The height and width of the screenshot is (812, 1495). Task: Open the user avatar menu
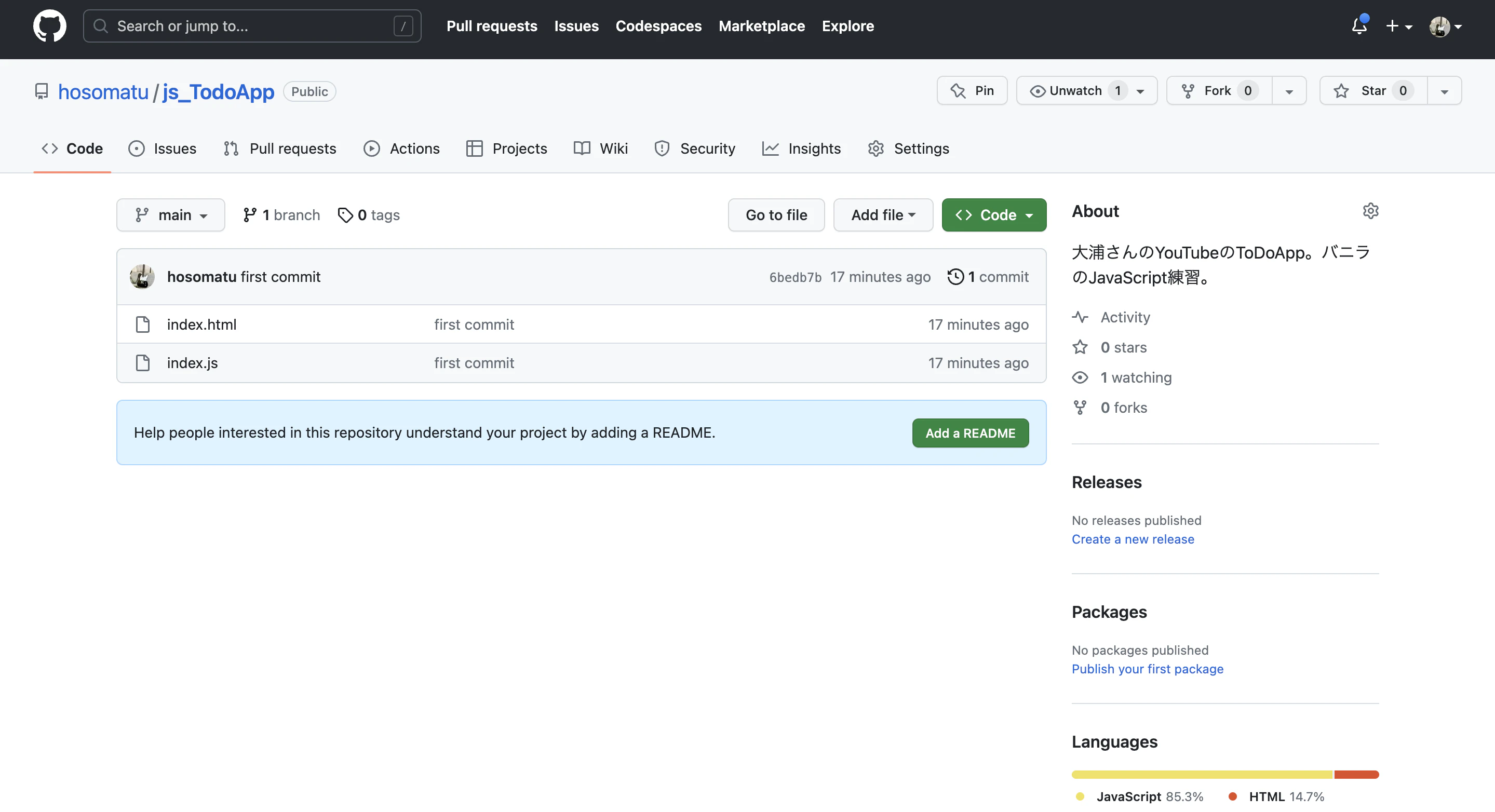(x=1445, y=26)
